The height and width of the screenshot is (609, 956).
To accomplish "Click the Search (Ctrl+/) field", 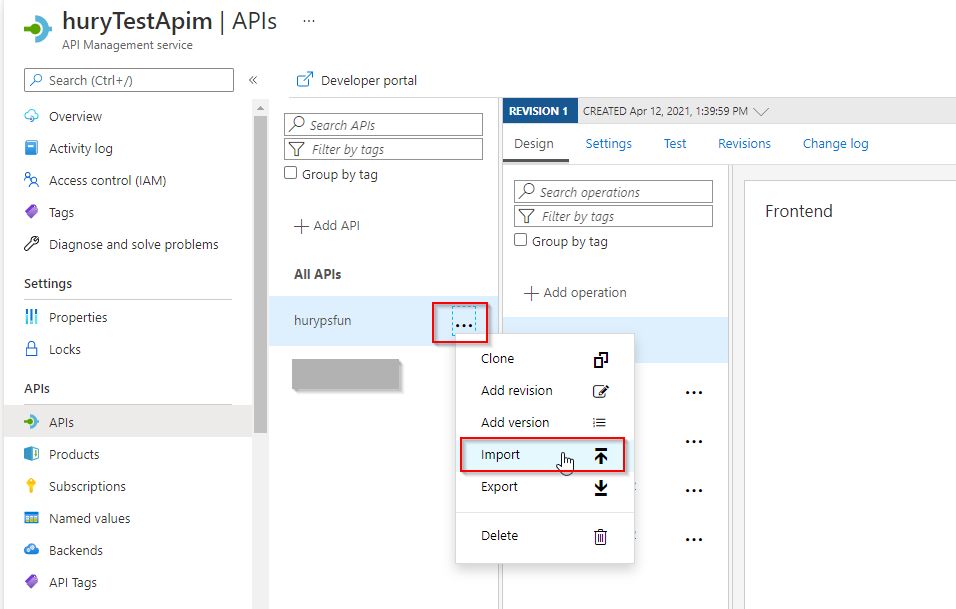I will click(129, 80).
